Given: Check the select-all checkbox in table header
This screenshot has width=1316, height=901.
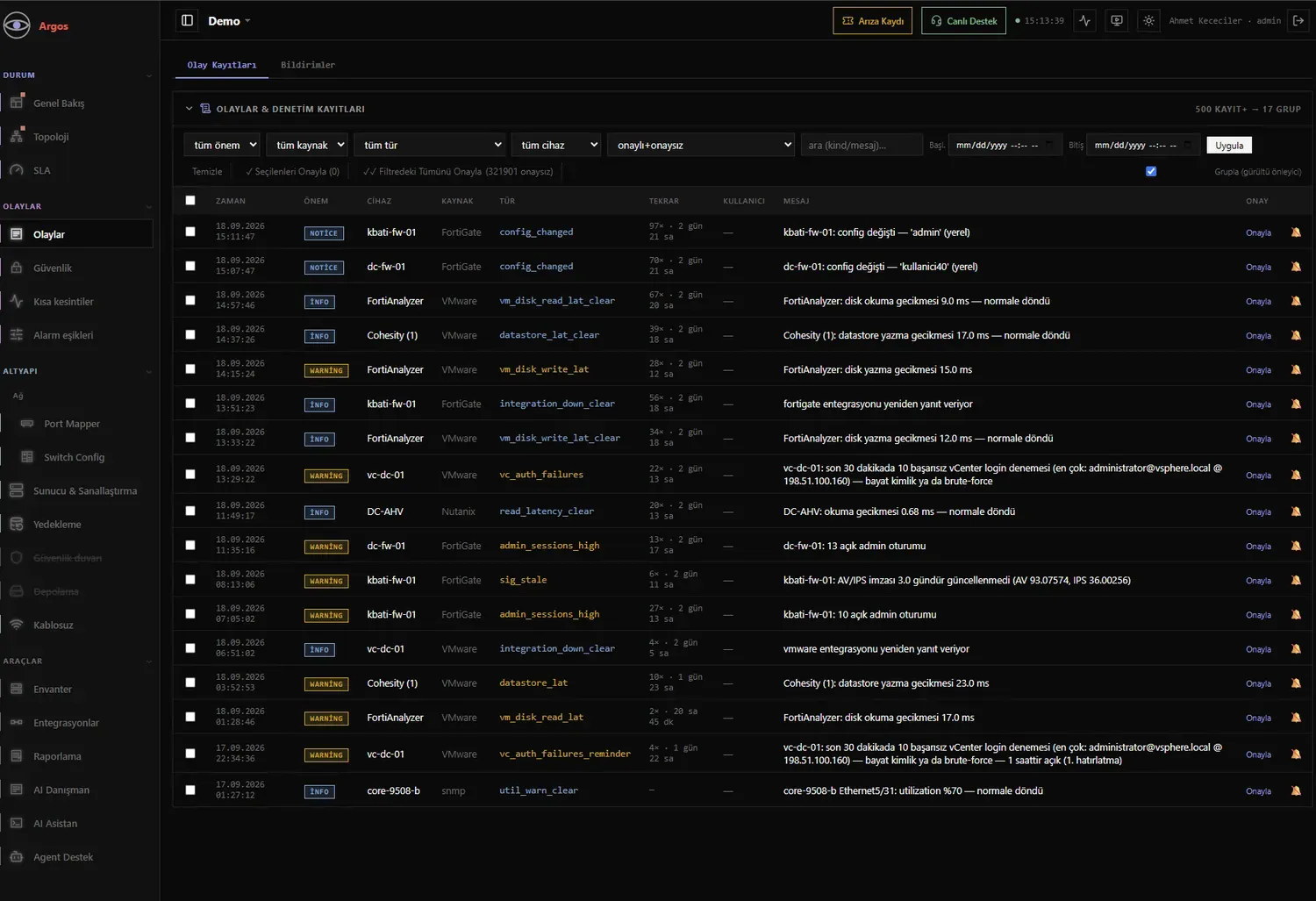Looking at the screenshot, I should pyautogui.click(x=190, y=200).
